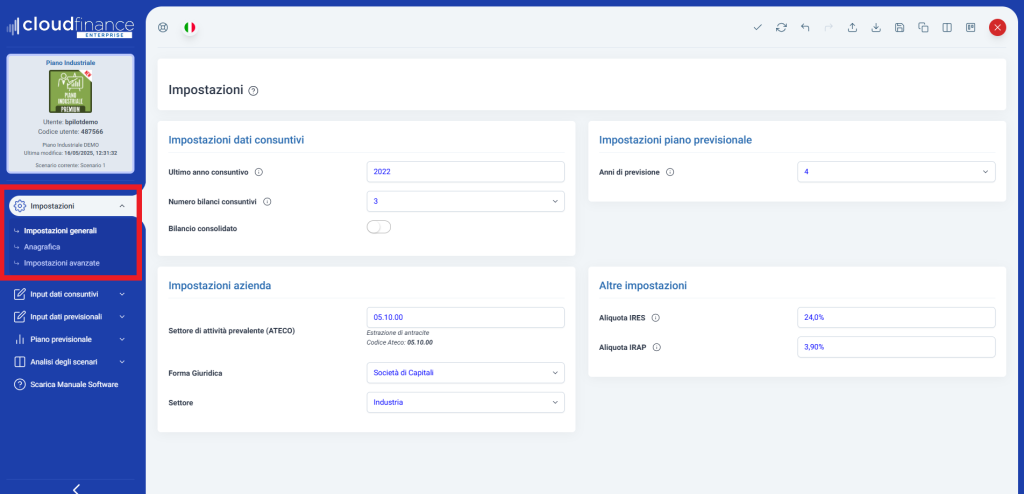Viewport: 1024px width, 494px height.
Task: Click info icon beside Aliquota IRES
Action: (656, 318)
